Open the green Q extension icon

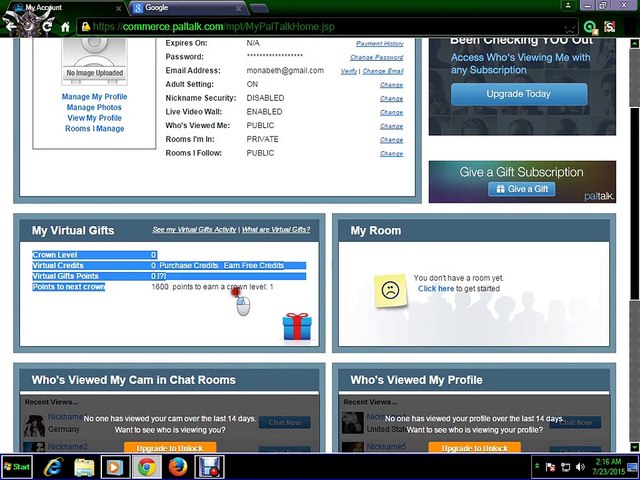[x=590, y=27]
